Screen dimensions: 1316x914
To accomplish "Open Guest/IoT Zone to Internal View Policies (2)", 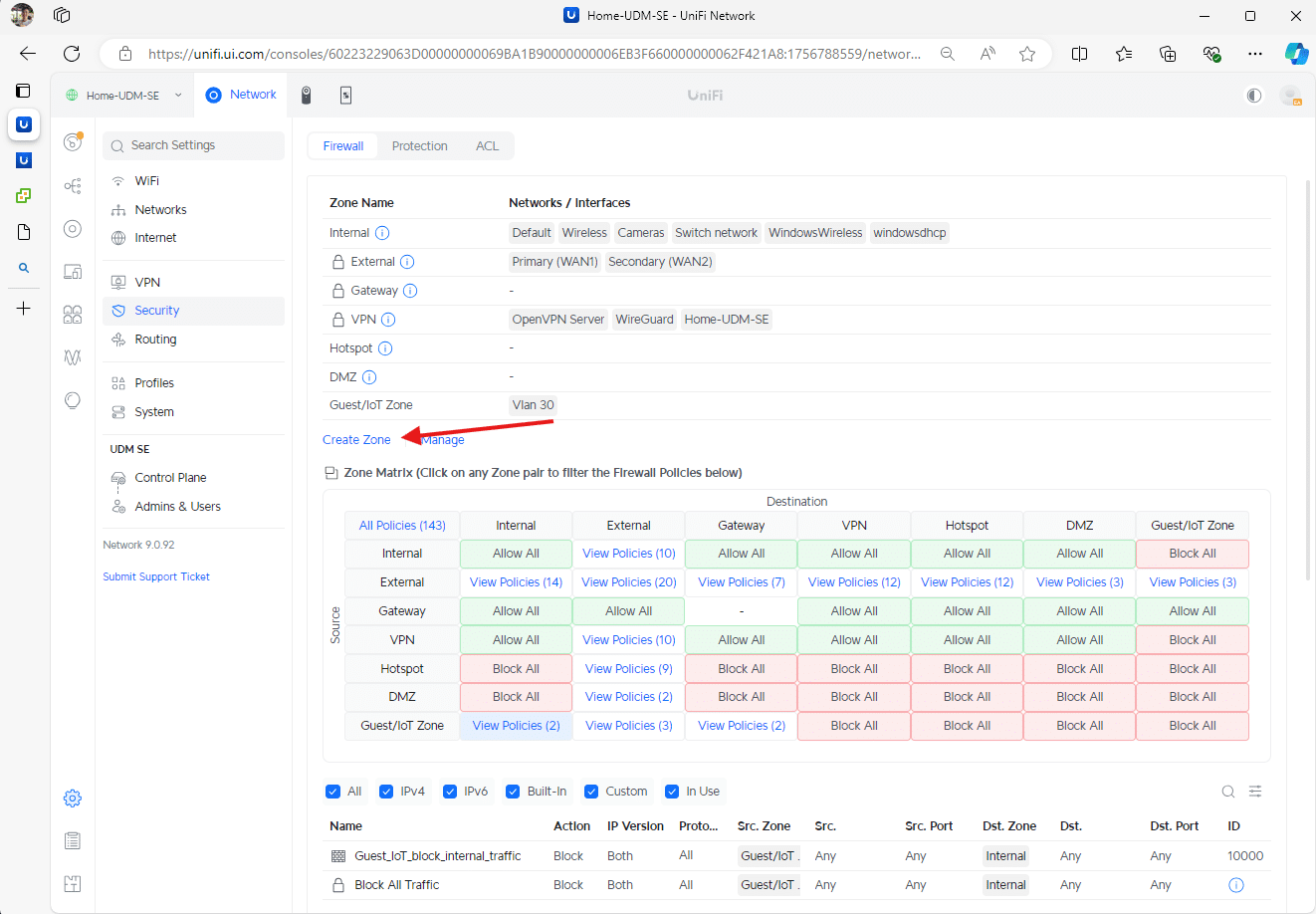I will (x=516, y=726).
